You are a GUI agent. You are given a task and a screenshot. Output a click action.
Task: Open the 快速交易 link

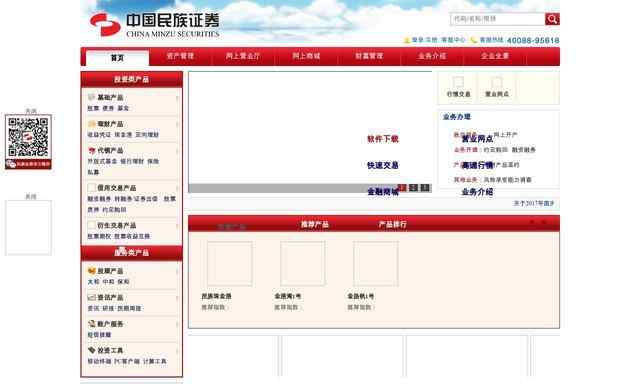click(383, 165)
